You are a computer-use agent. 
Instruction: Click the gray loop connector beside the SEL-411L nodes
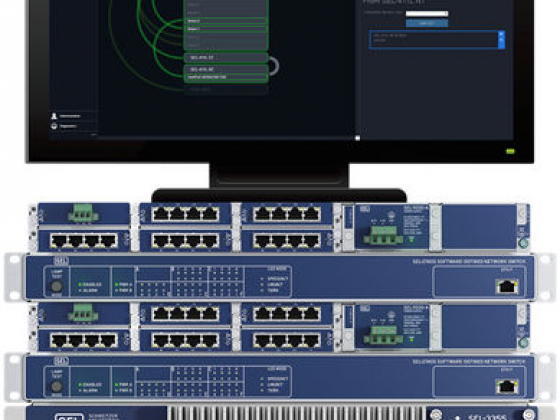(274, 66)
